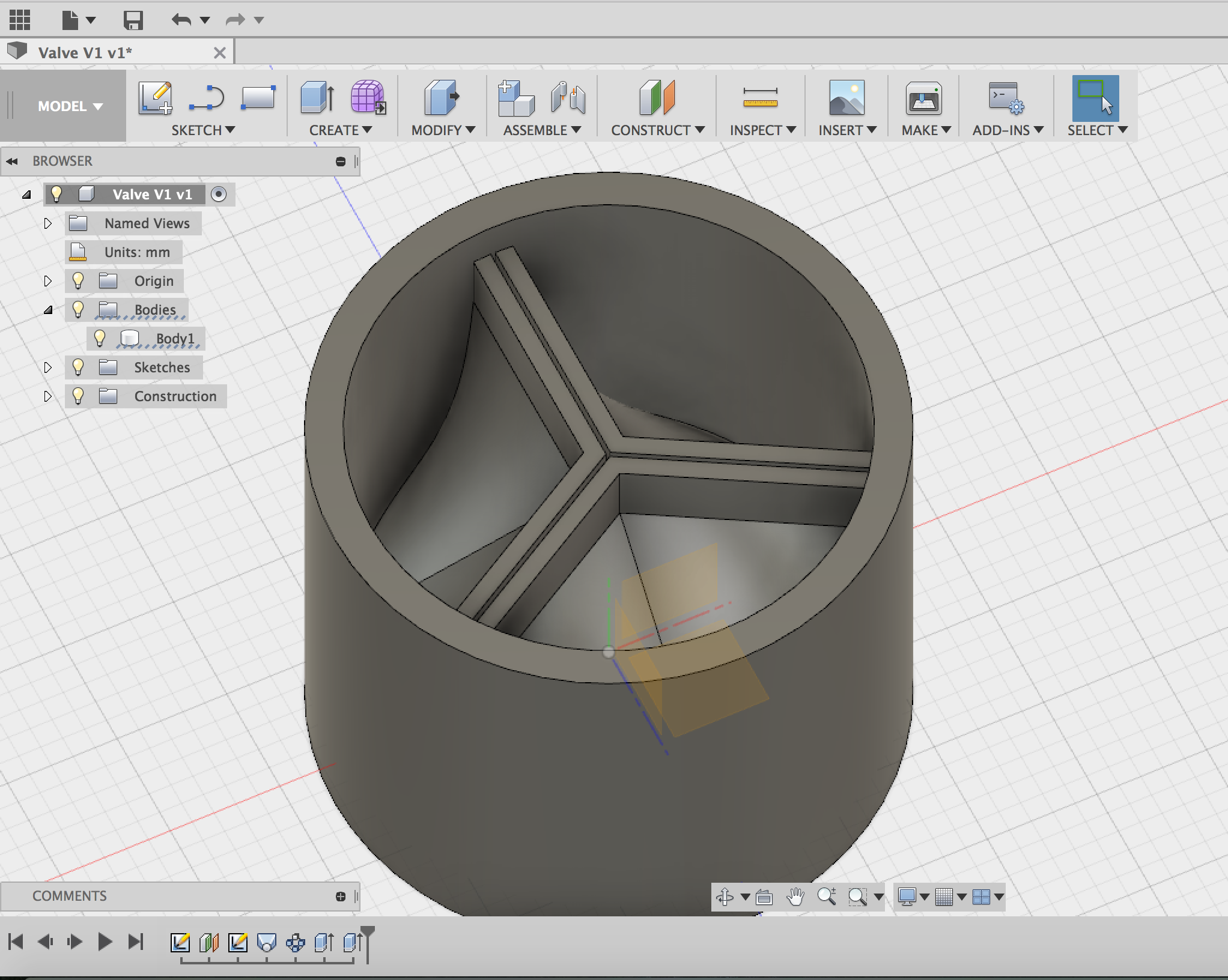Hide Body1 using its light bulb
This screenshot has width=1228, height=980.
point(100,338)
